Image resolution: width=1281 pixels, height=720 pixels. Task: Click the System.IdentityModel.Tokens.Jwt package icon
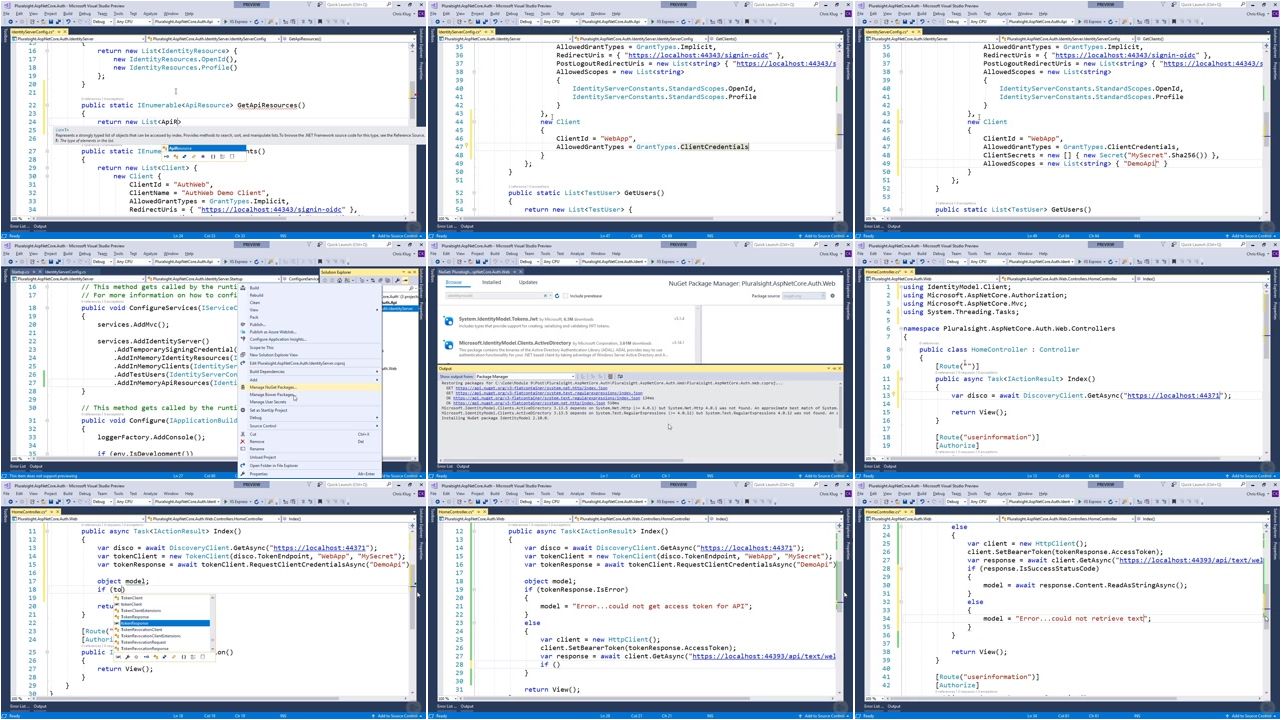pyautogui.click(x=448, y=321)
